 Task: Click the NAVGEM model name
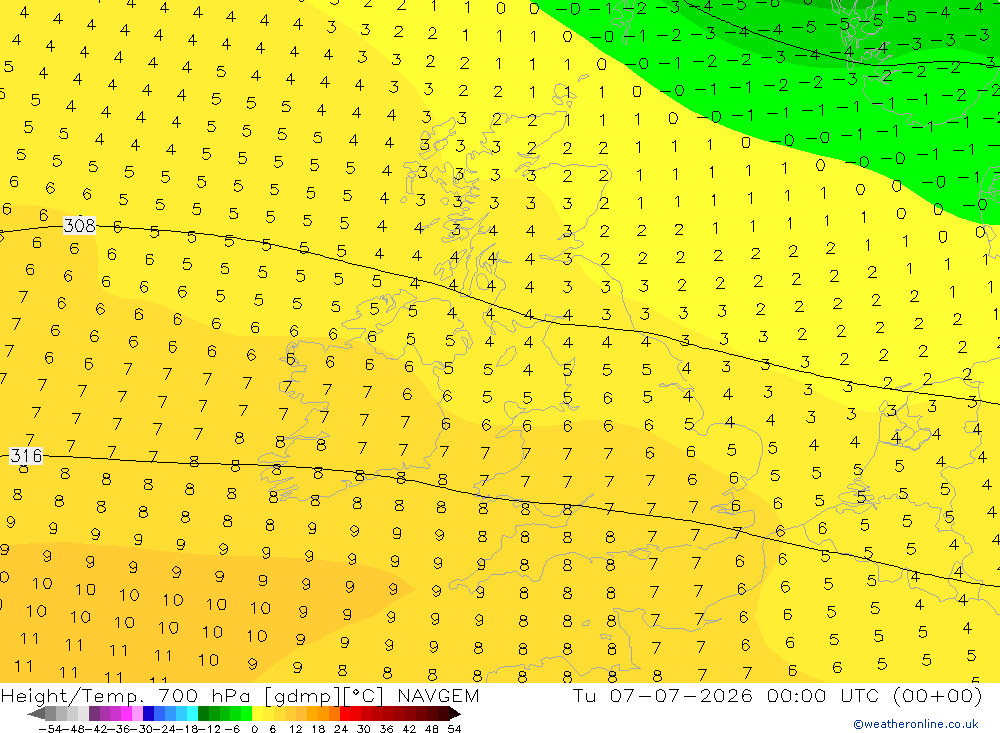(x=438, y=695)
